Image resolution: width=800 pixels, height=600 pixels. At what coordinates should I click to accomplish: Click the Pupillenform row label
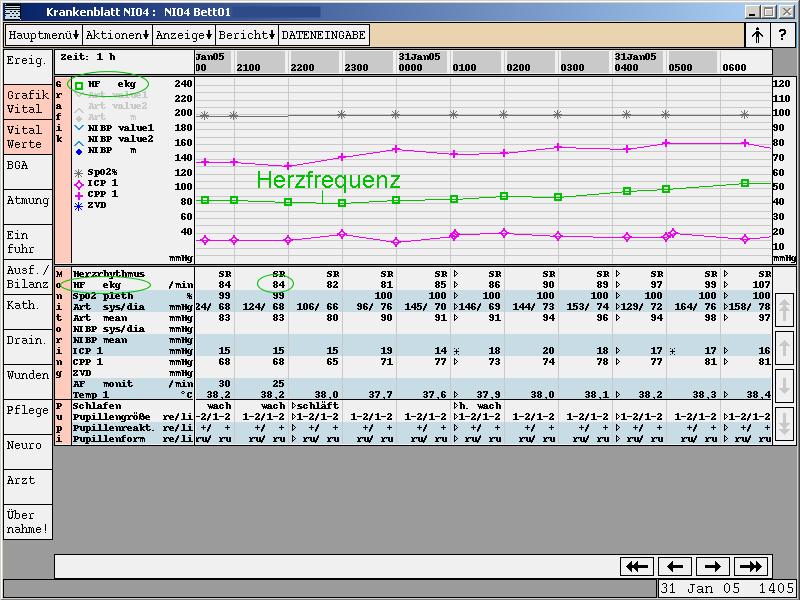pyautogui.click(x=109, y=439)
